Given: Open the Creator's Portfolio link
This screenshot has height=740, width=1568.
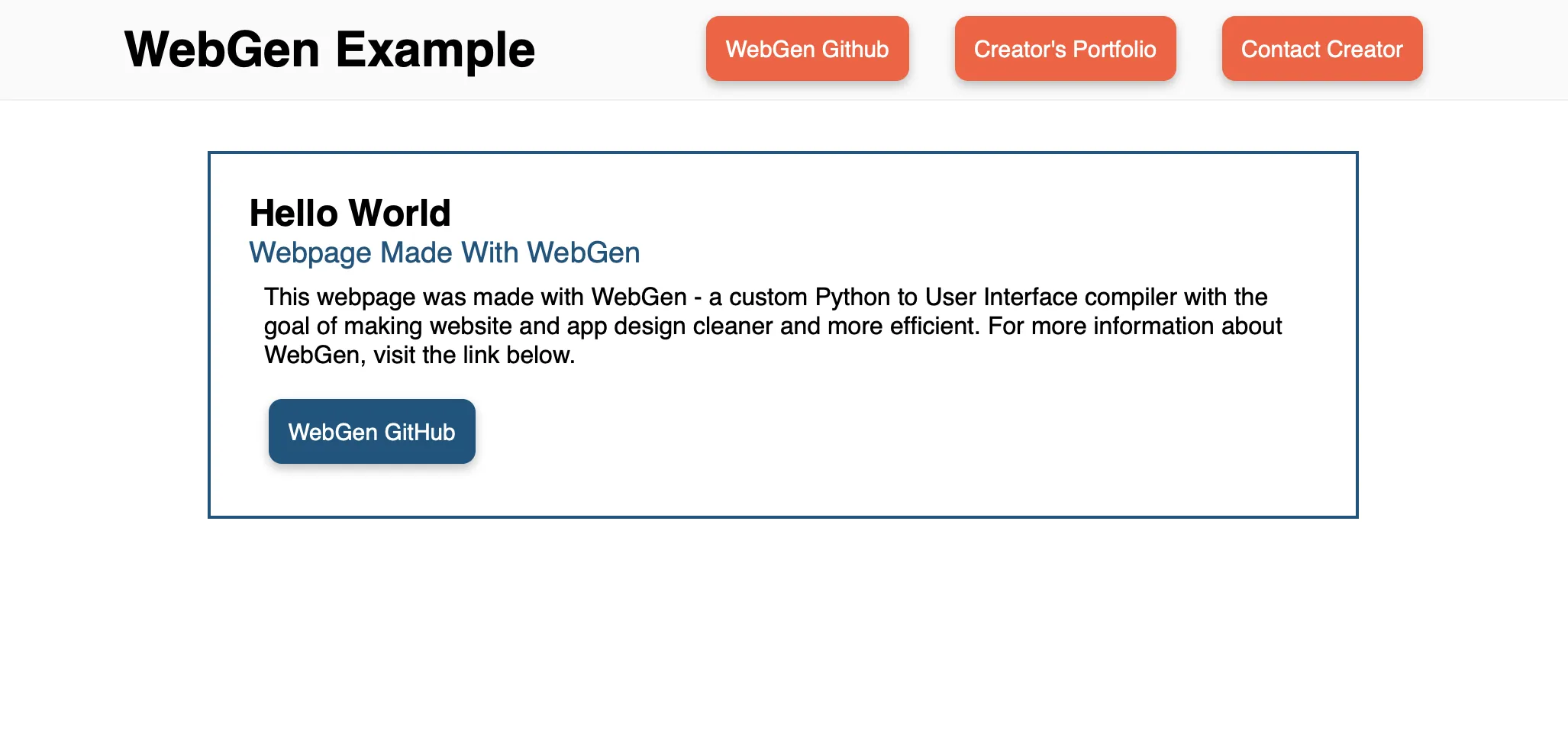Looking at the screenshot, I should coord(1065,49).
